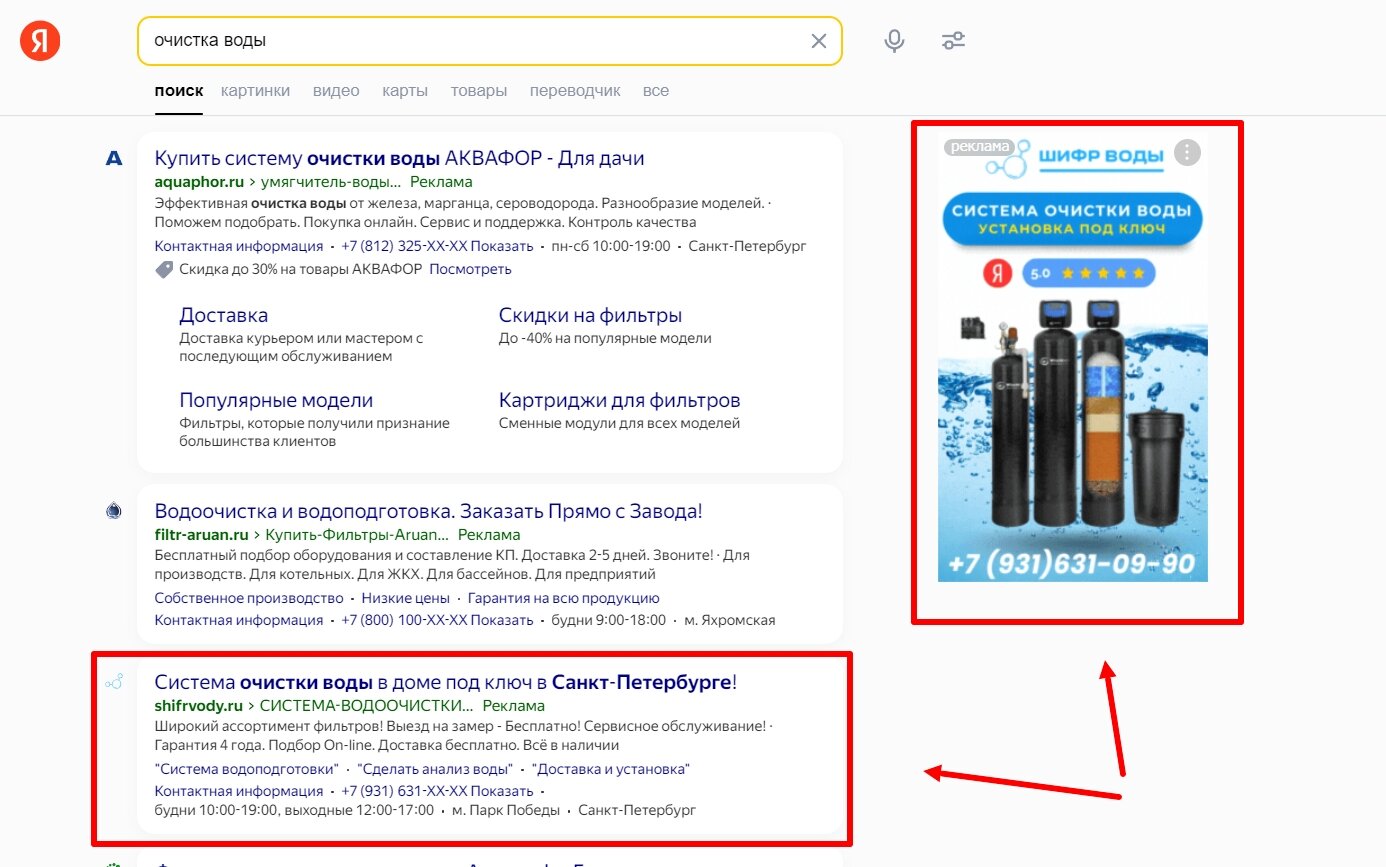Clear the search query with X icon
Image resolution: width=1386 pixels, height=867 pixels.
tap(818, 41)
